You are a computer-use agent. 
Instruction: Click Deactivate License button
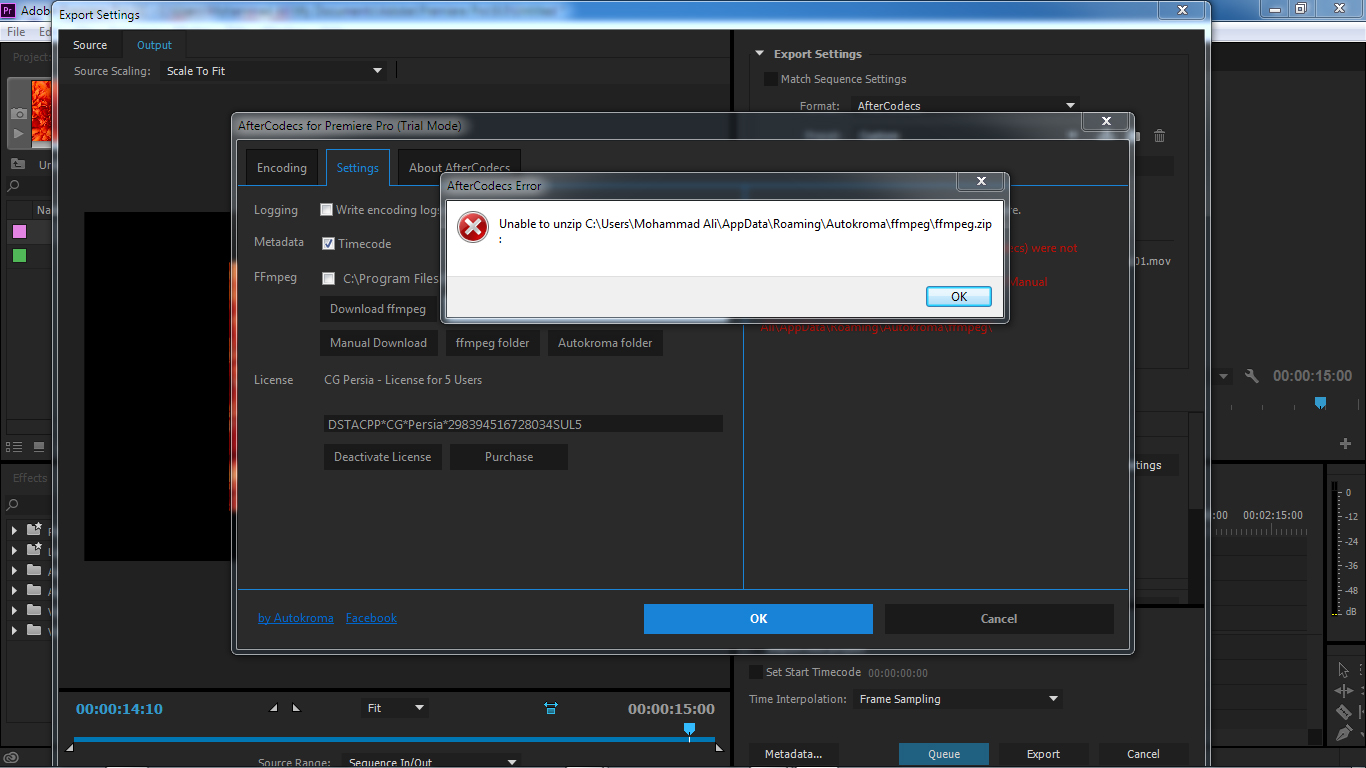(382, 457)
